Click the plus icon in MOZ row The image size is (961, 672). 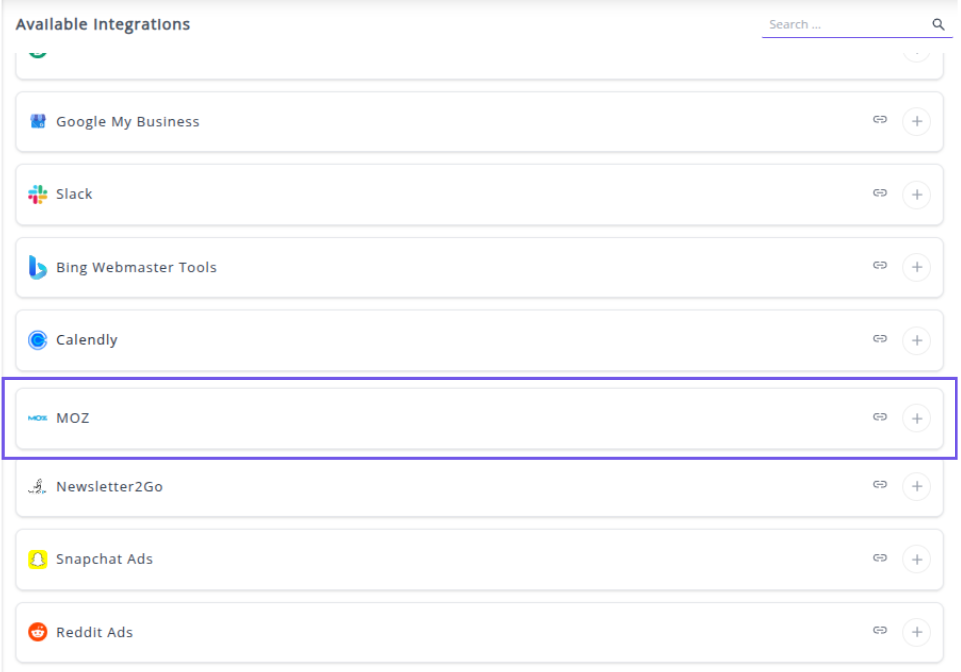(916, 418)
